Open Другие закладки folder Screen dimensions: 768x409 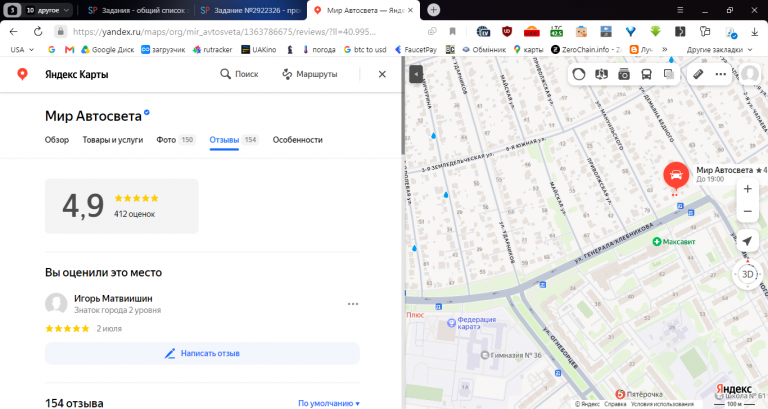pos(719,49)
